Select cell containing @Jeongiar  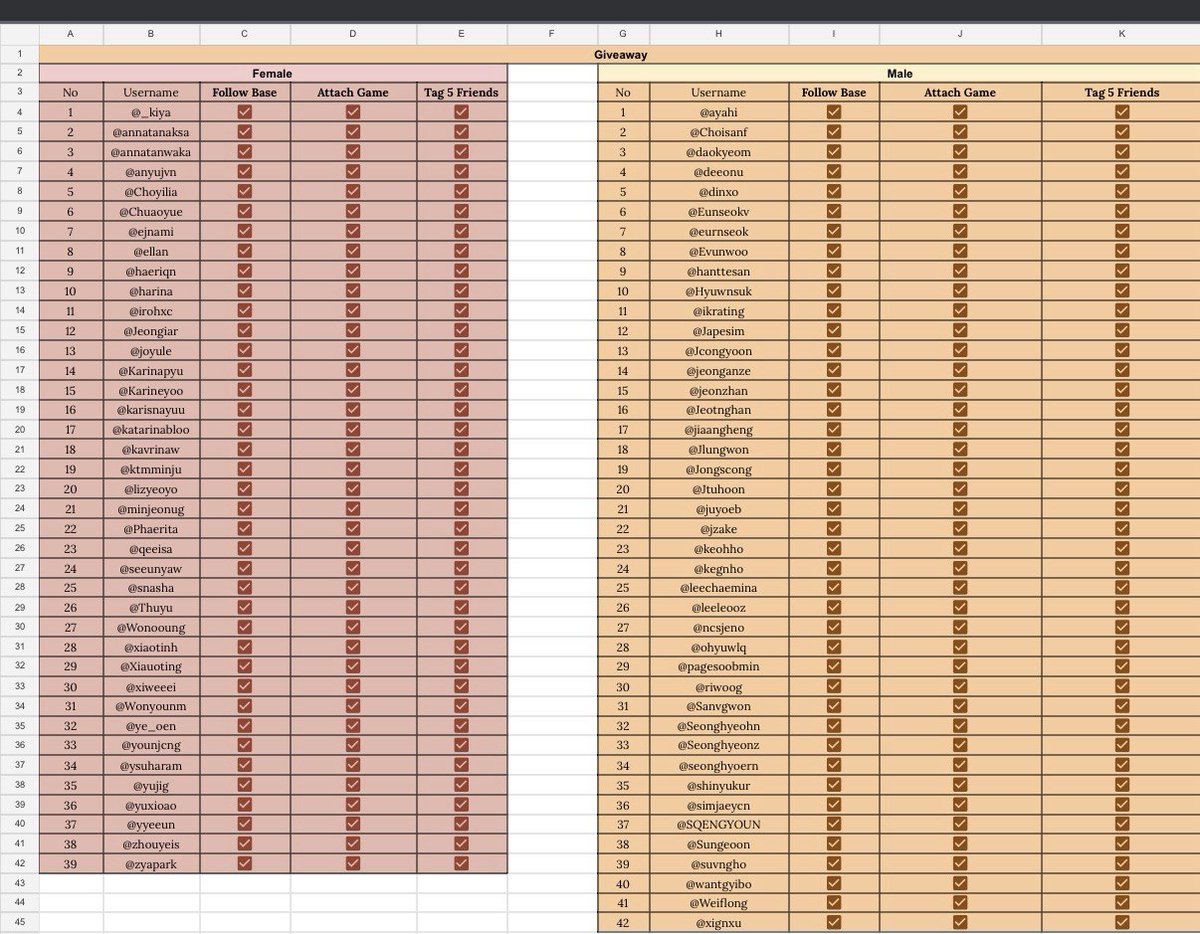tap(151, 330)
